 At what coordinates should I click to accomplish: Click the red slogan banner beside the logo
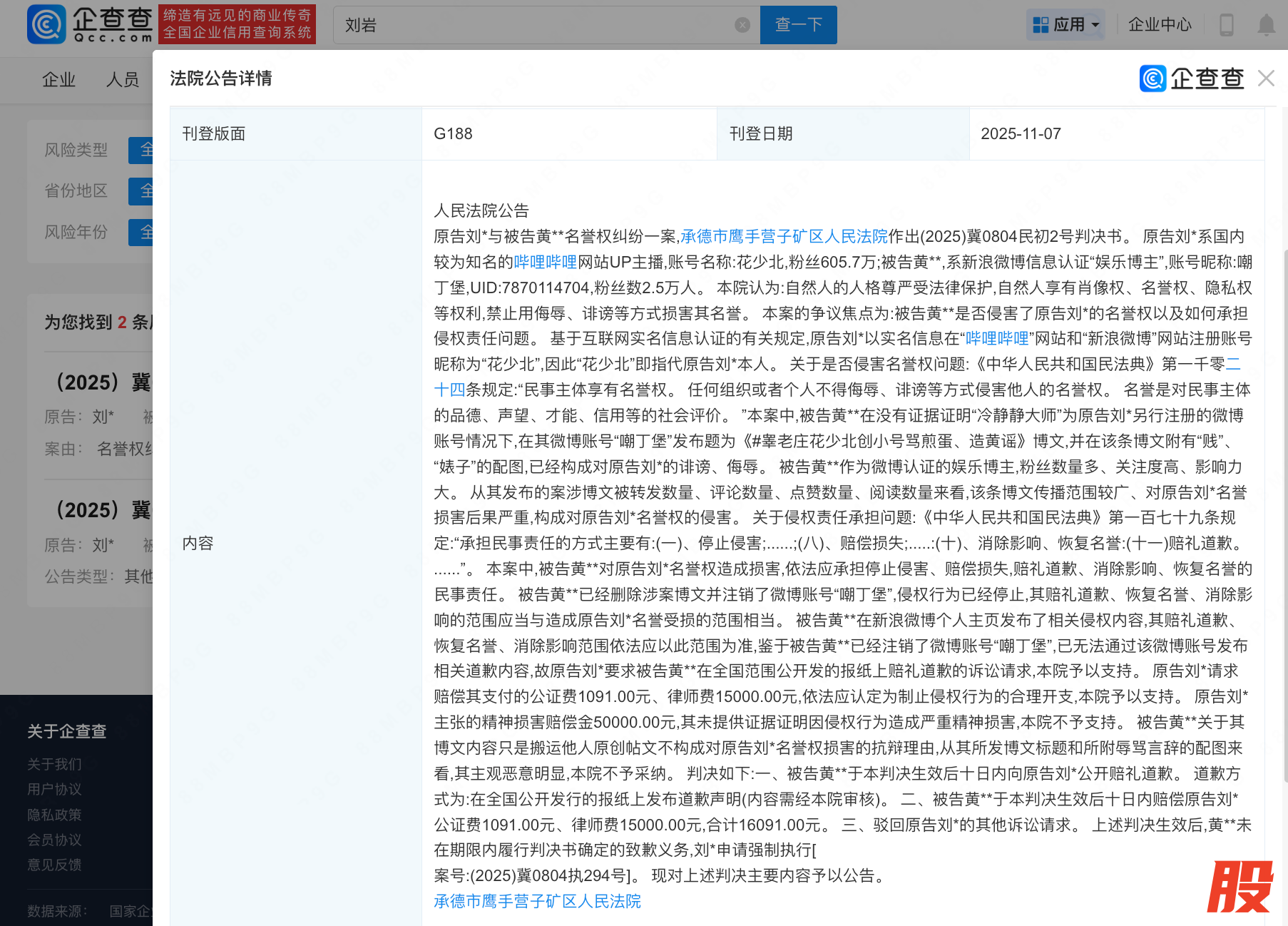pos(237,24)
